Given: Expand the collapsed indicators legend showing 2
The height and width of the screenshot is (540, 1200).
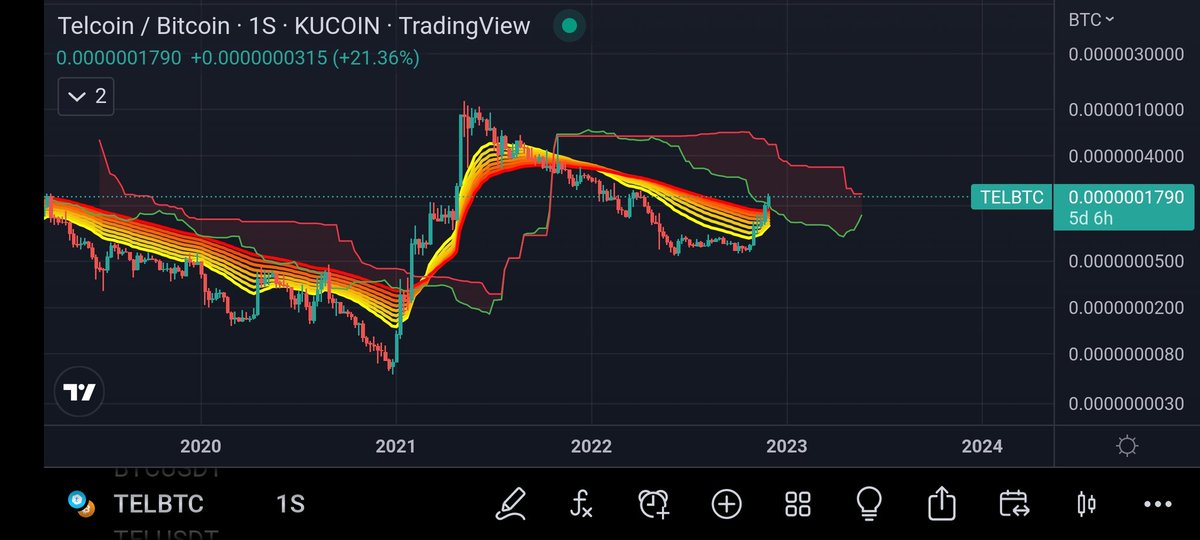Looking at the screenshot, I should click(x=88, y=97).
